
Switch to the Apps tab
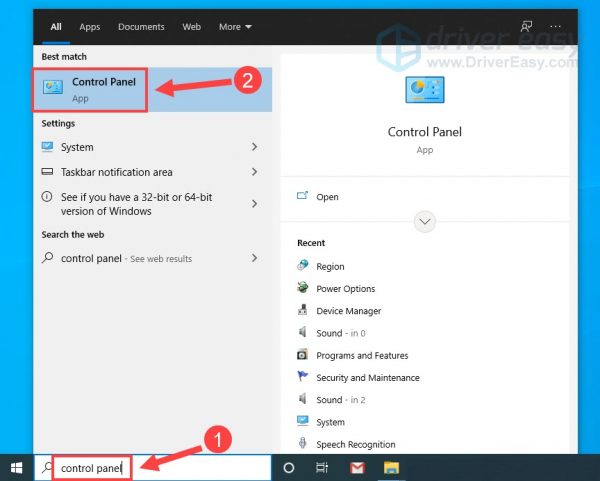pos(90,27)
